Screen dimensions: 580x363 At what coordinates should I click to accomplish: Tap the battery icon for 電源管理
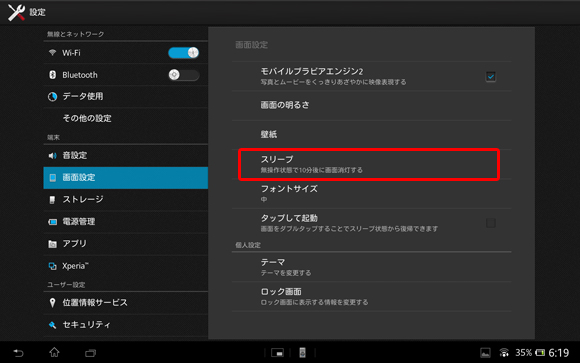(53, 222)
